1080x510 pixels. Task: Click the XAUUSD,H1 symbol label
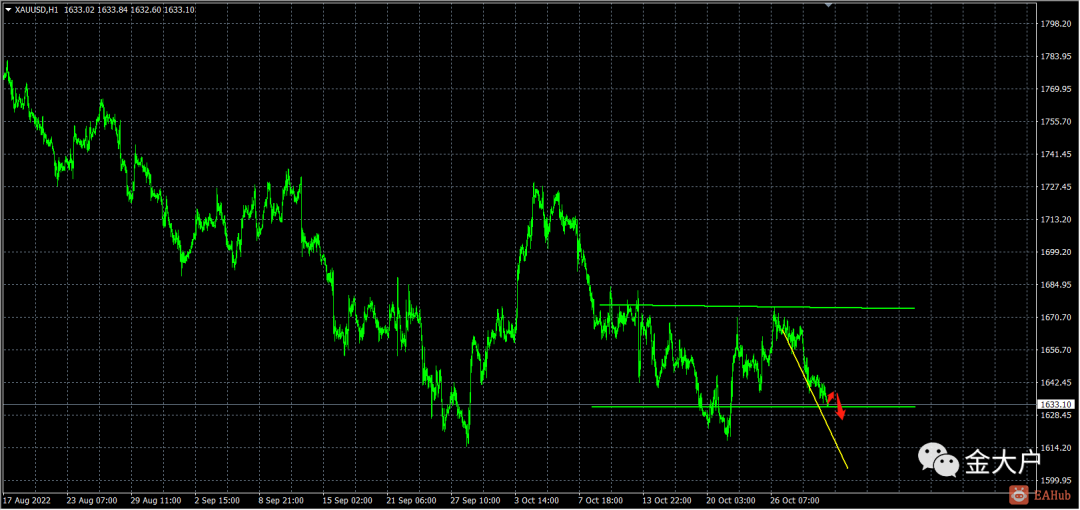pos(37,10)
